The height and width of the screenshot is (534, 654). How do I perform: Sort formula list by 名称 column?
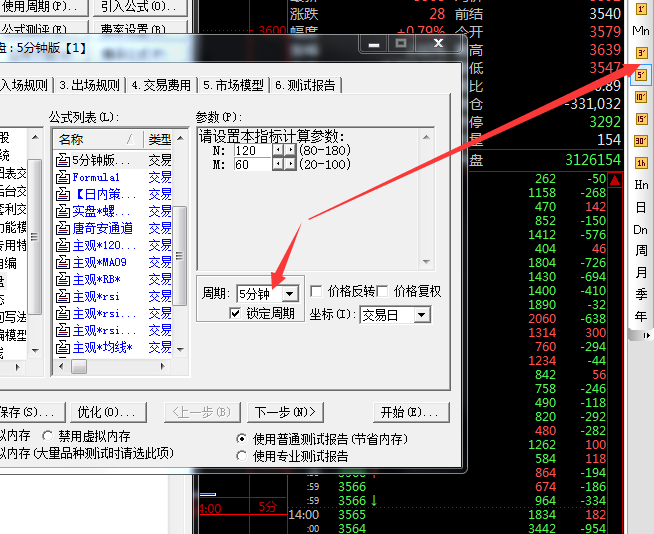[x=98, y=139]
